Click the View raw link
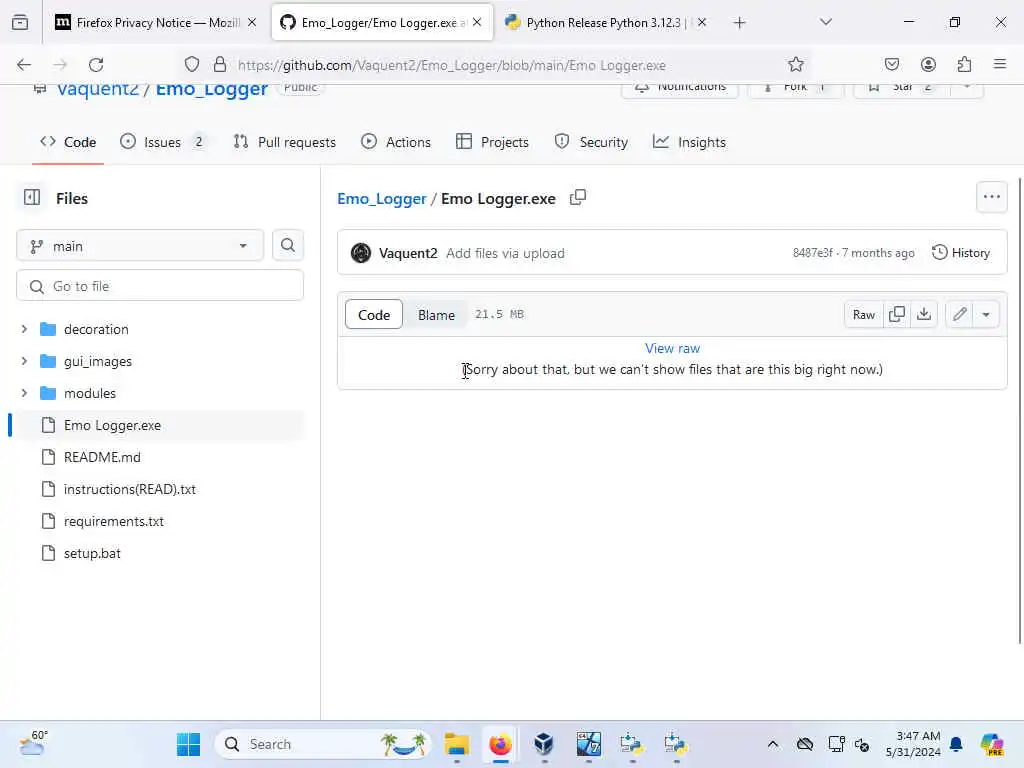The width and height of the screenshot is (1024, 768). (x=672, y=348)
